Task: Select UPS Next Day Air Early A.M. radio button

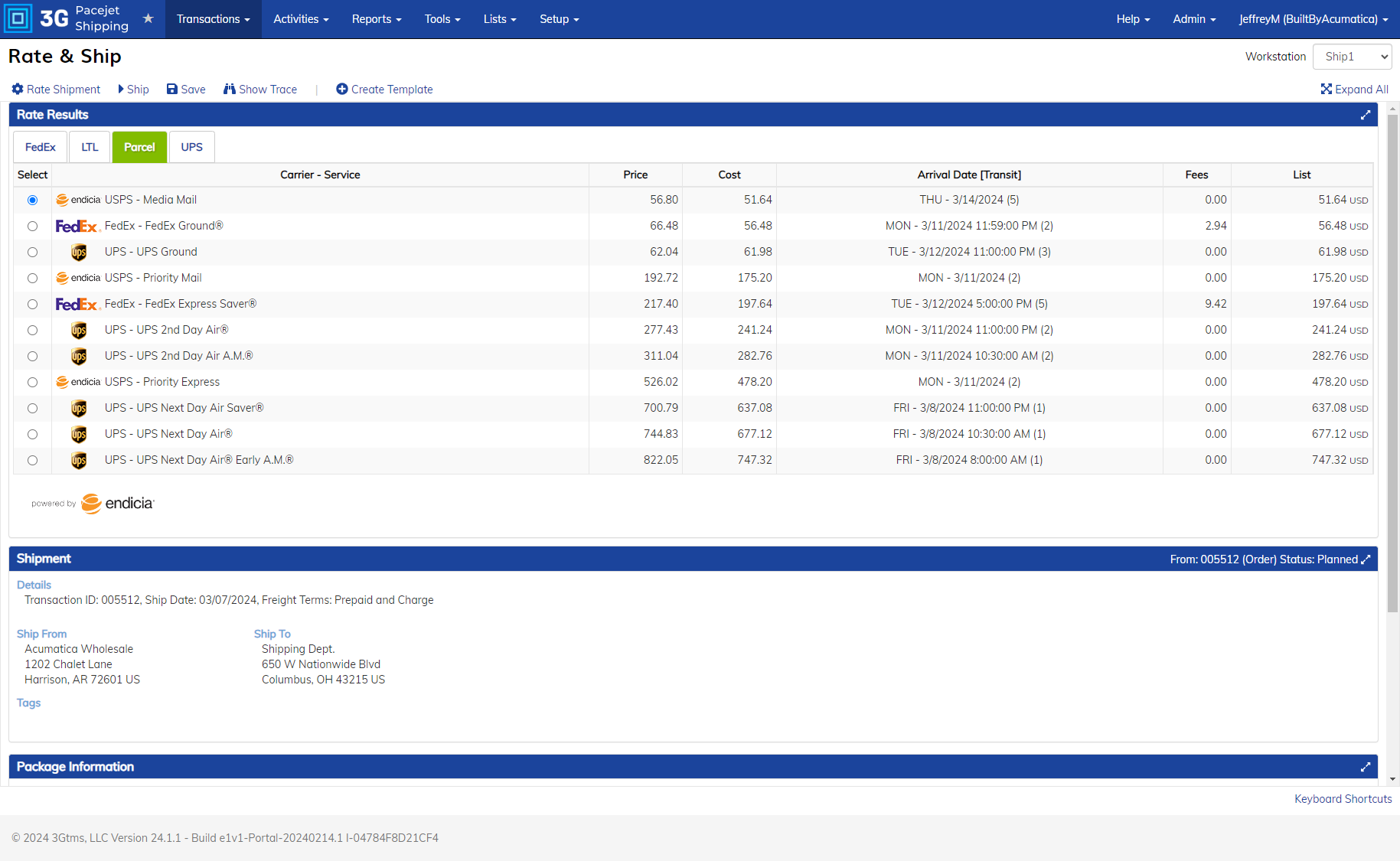Action: pos(32,460)
